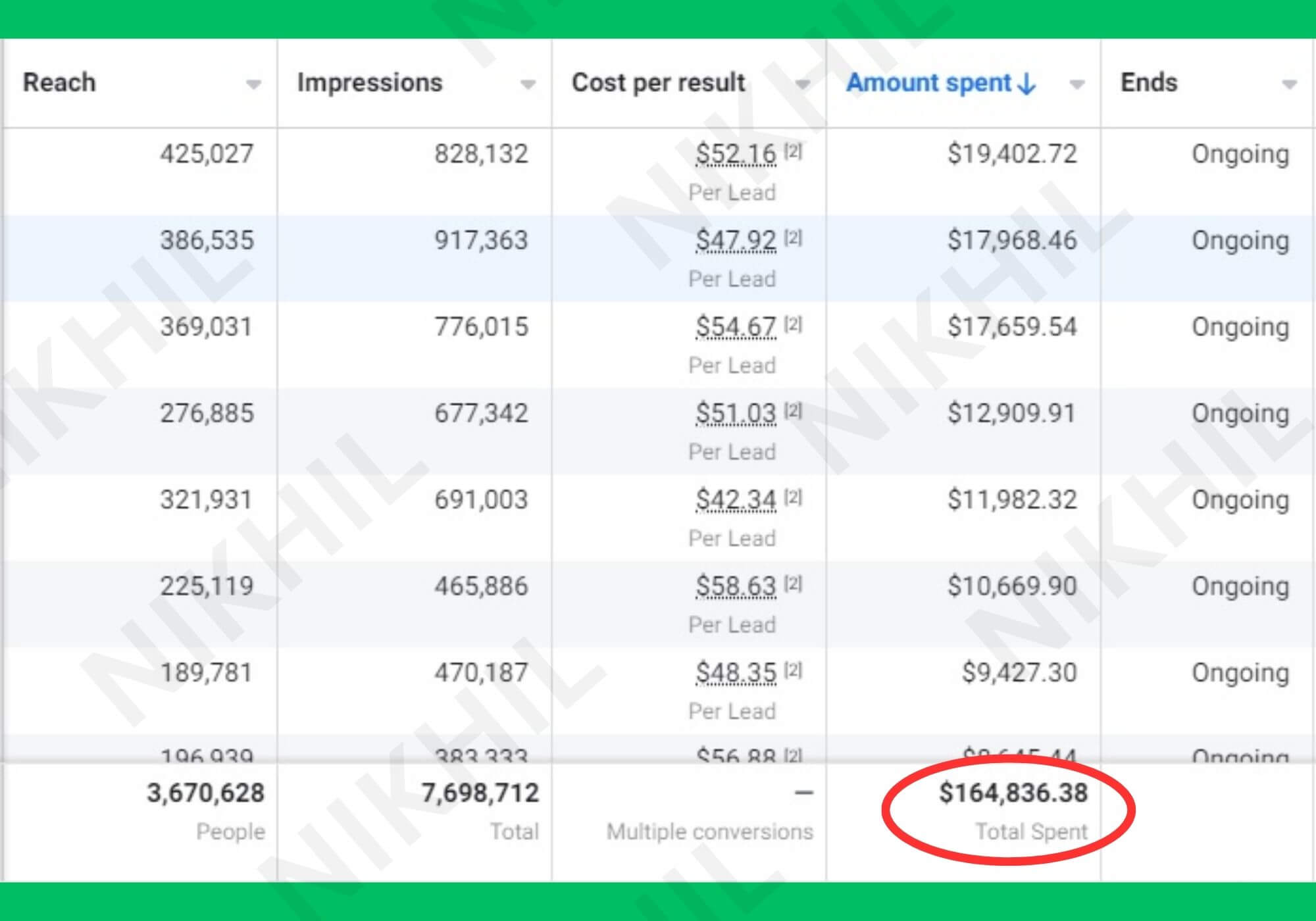Click the $47.92 cost per lead link
Image resolution: width=1316 pixels, height=921 pixels.
736,240
